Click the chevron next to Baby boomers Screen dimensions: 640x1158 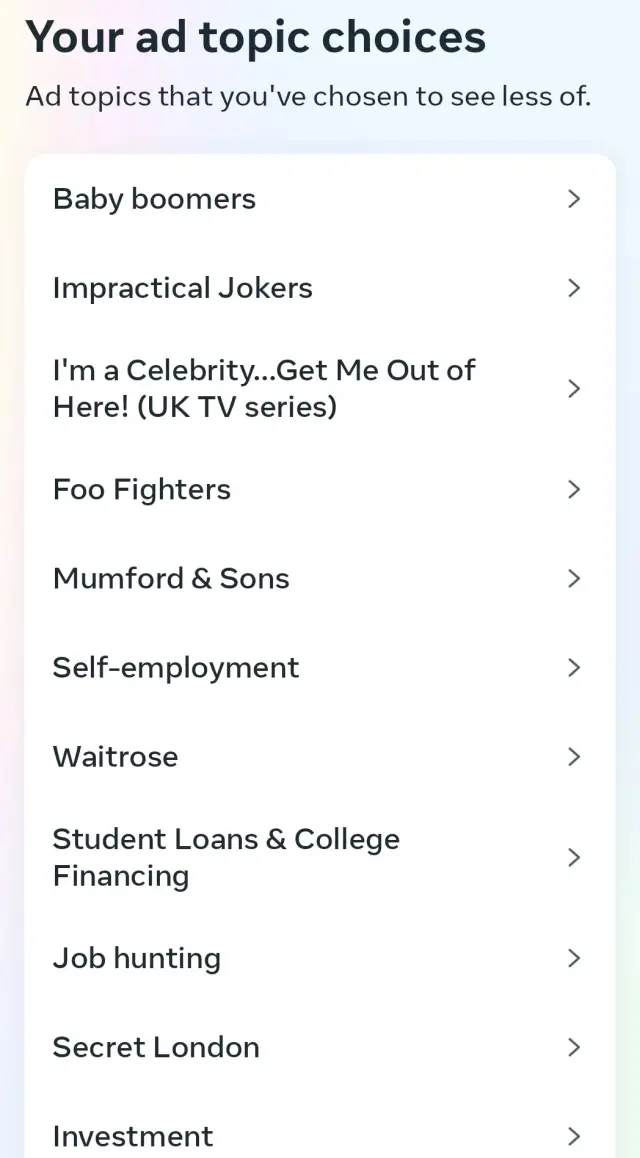point(574,199)
